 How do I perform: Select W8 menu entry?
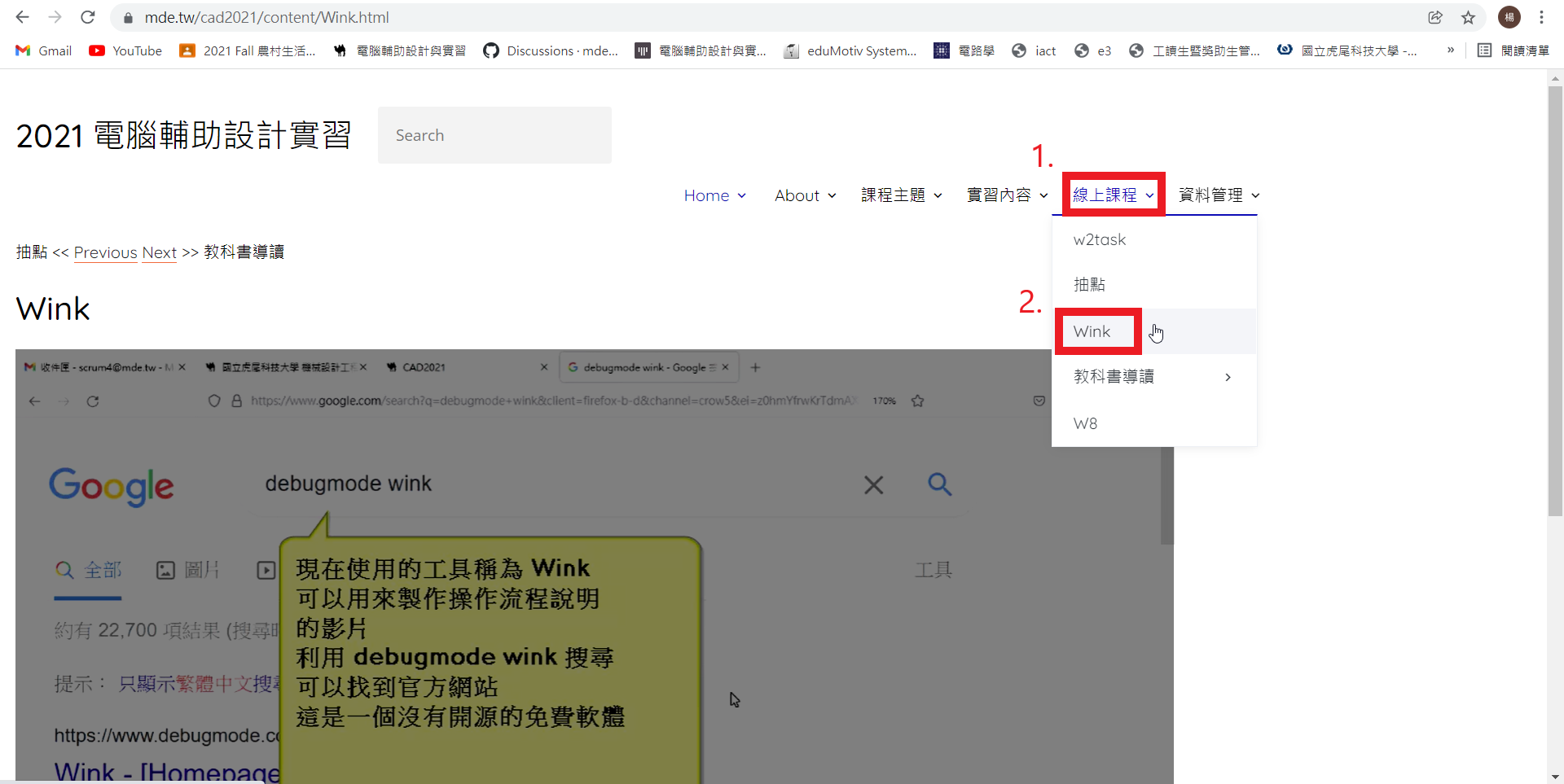(1154, 423)
